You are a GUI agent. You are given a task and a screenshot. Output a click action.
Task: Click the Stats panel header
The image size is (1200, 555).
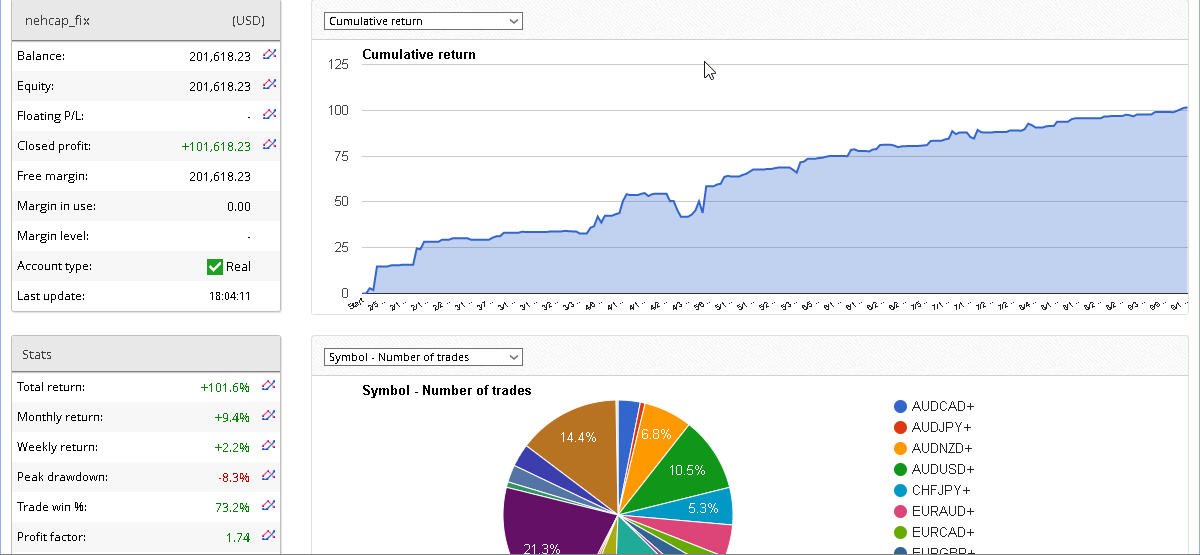point(145,354)
